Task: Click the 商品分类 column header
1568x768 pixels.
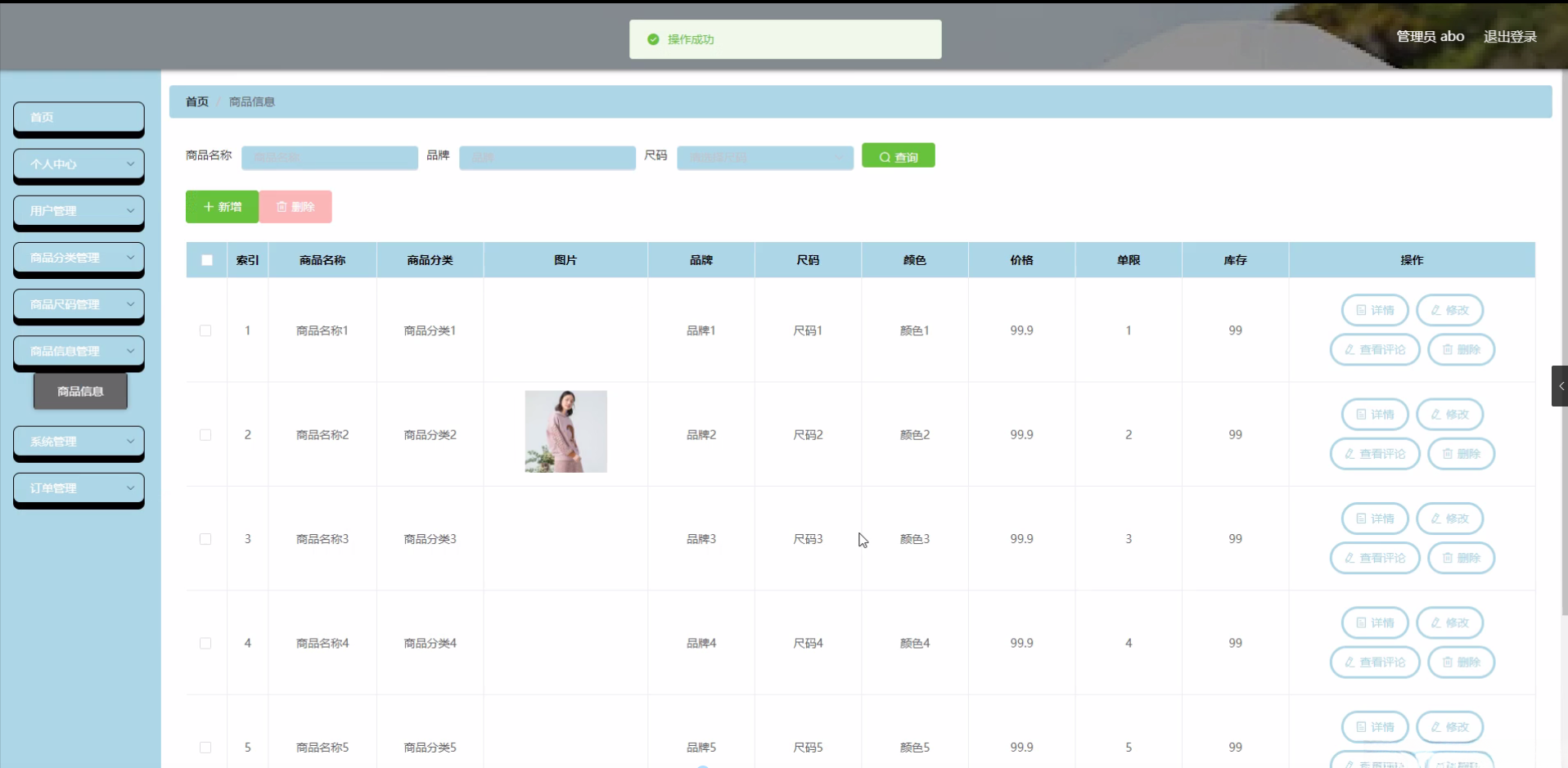Action: 430,260
